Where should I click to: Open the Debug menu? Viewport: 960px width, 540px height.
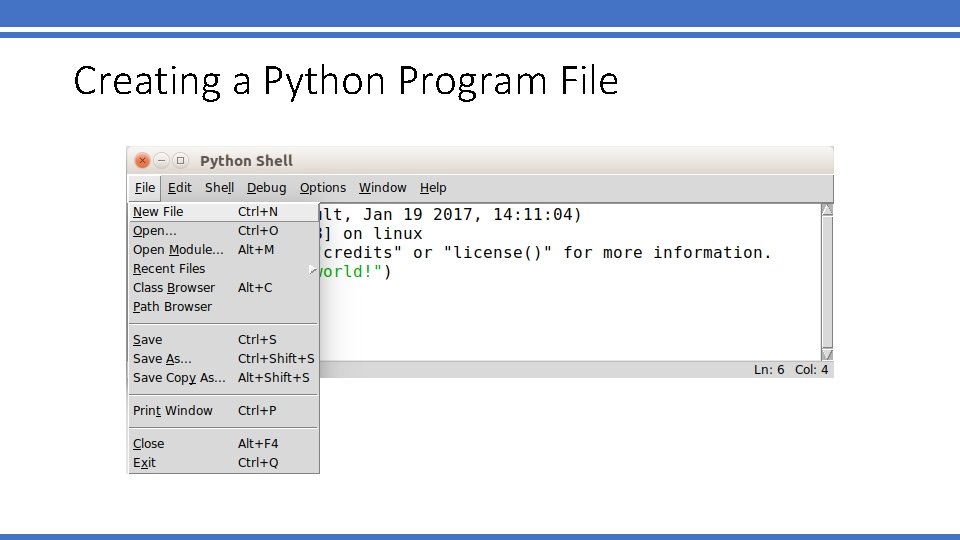click(x=266, y=188)
